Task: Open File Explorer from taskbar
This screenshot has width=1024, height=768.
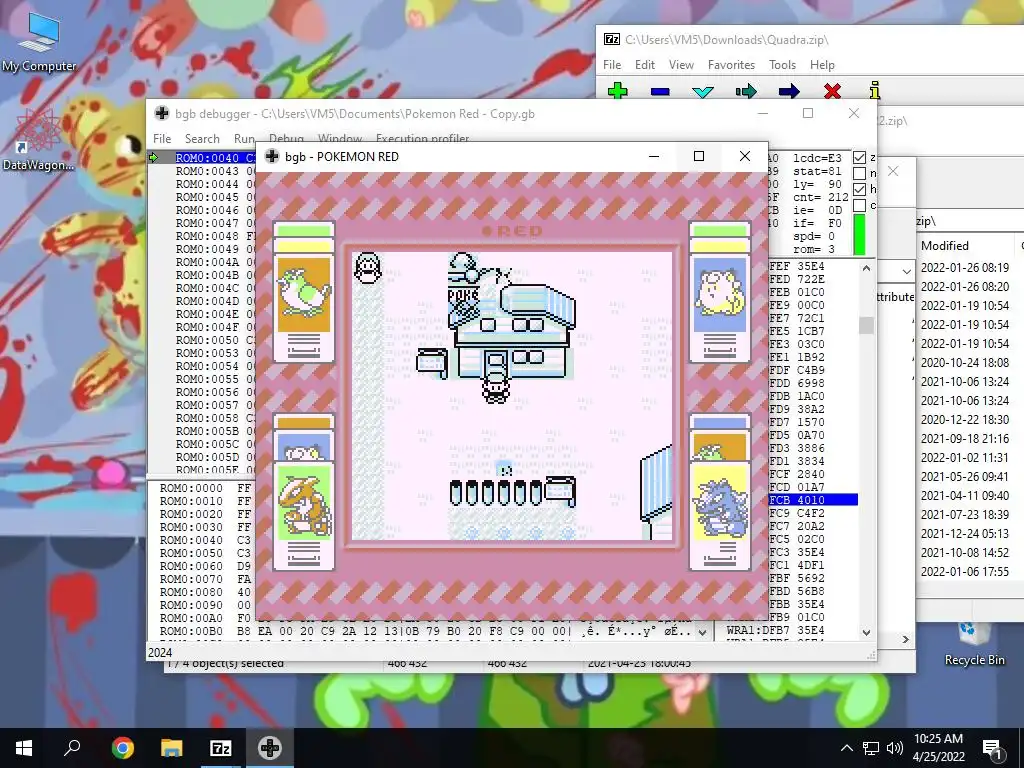Action: [171, 748]
